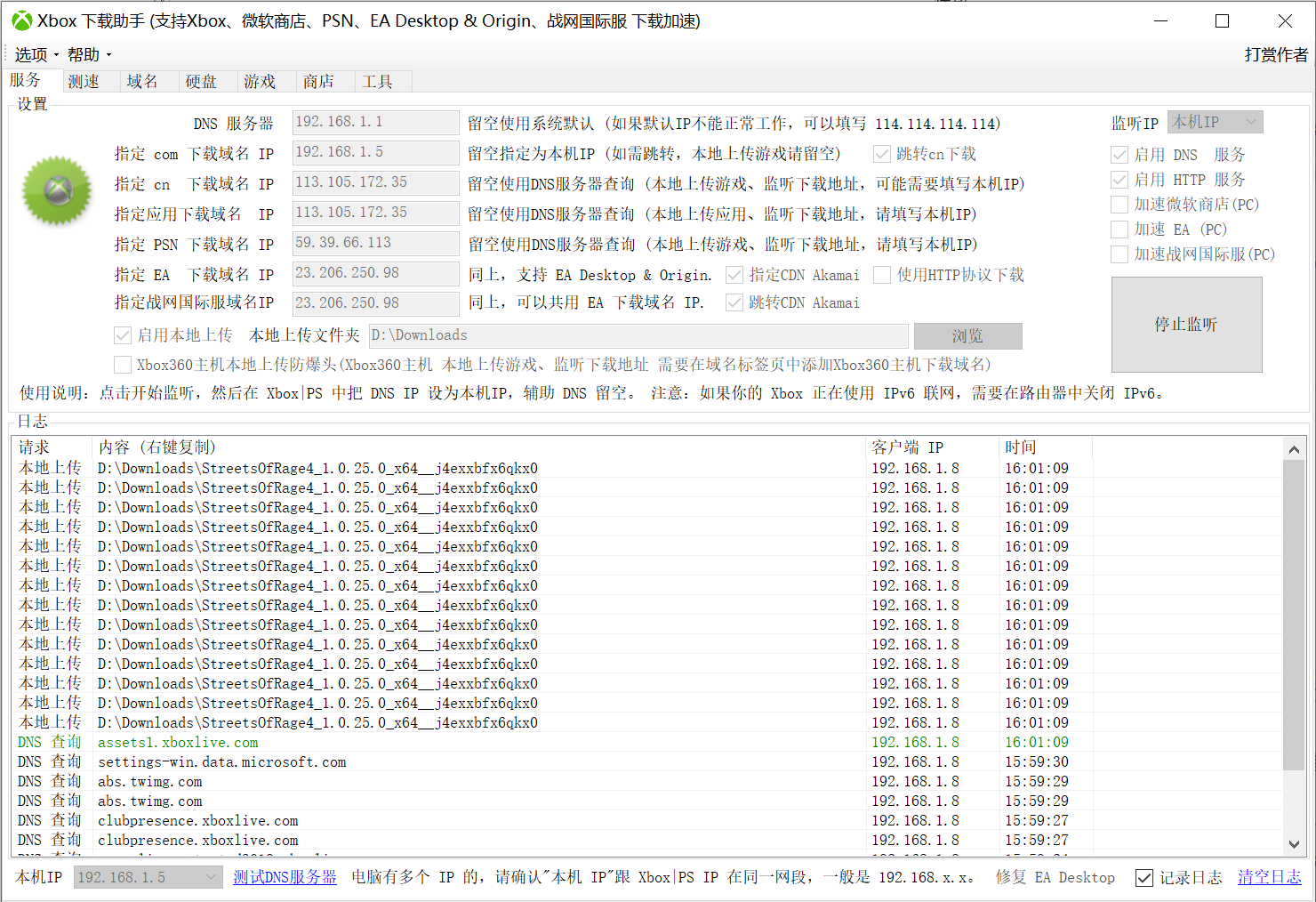The height and width of the screenshot is (902, 1316).
Task: Click the 浏览 button
Action: [x=968, y=336]
